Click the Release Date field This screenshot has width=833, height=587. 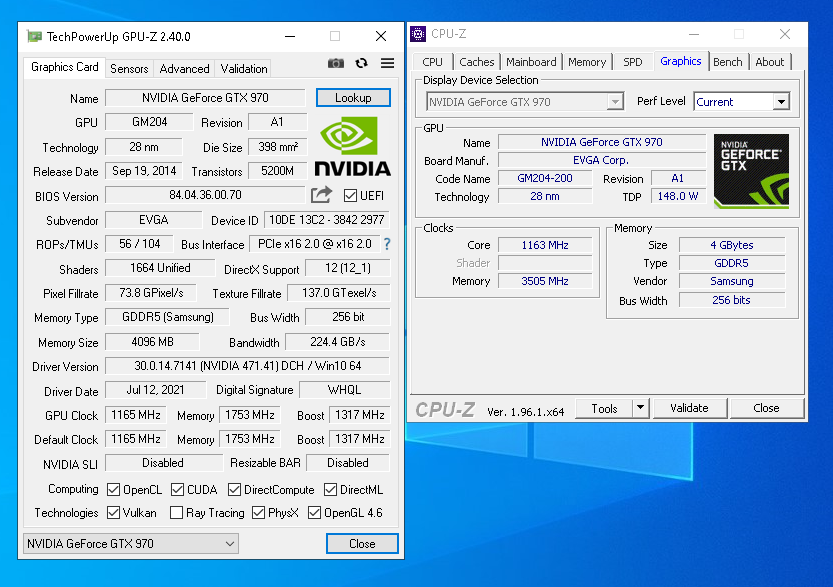click(x=144, y=171)
